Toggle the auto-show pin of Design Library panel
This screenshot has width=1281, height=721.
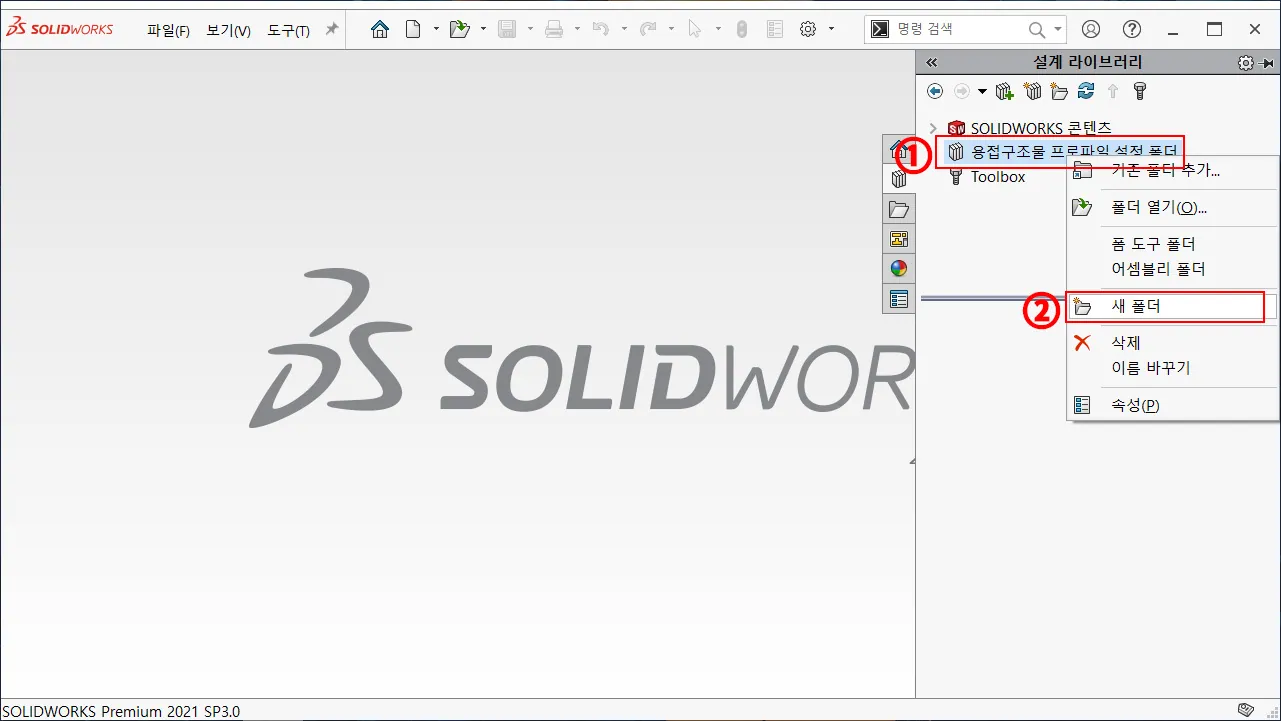(1266, 62)
